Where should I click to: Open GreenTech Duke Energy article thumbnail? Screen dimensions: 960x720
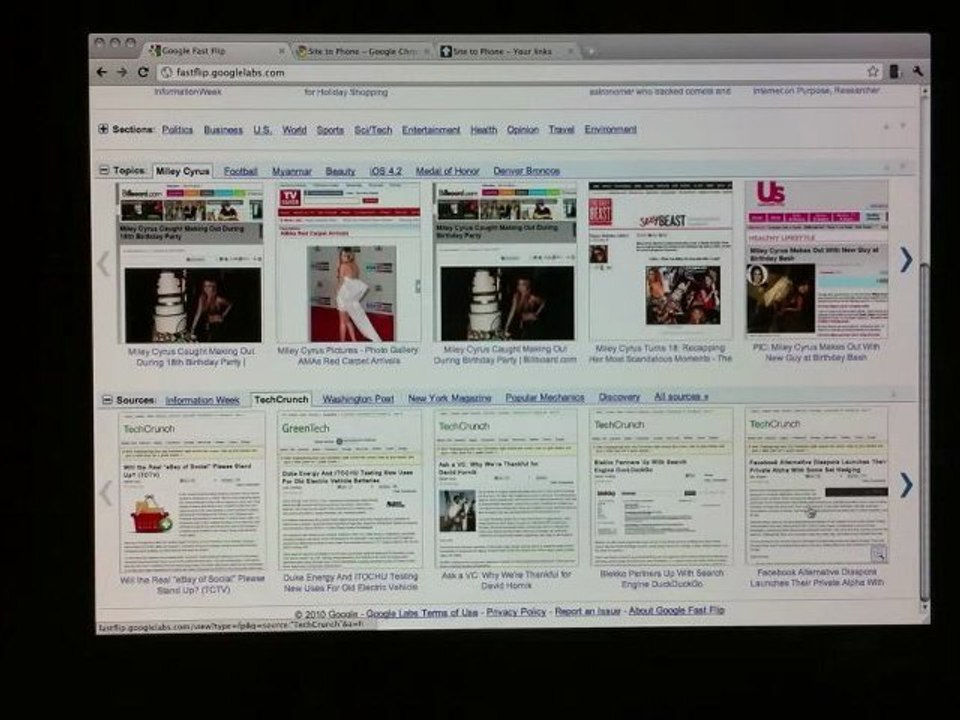[x=350, y=490]
